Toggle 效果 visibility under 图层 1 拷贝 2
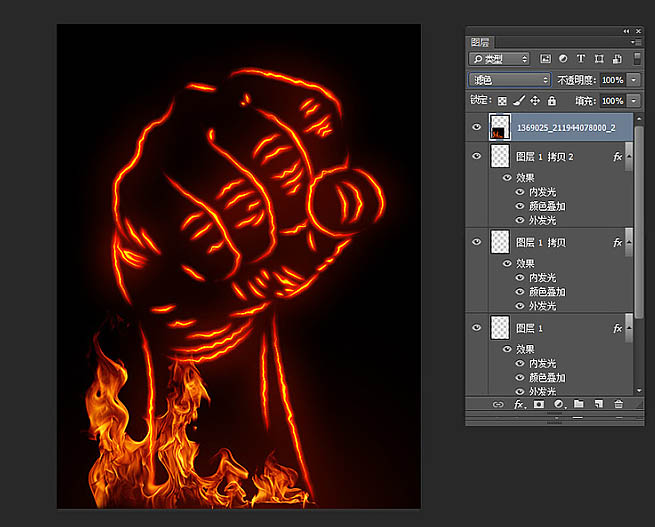655x527 pixels. pos(507,177)
